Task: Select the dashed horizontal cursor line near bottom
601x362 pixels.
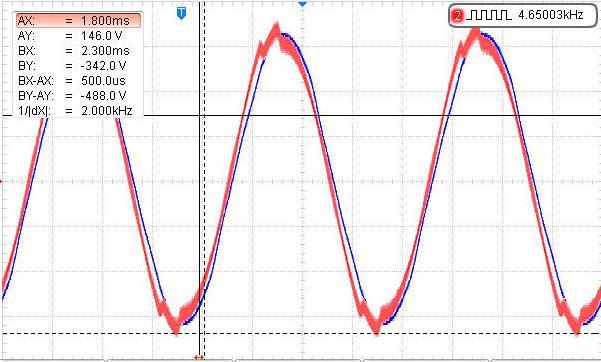Action: [300, 334]
